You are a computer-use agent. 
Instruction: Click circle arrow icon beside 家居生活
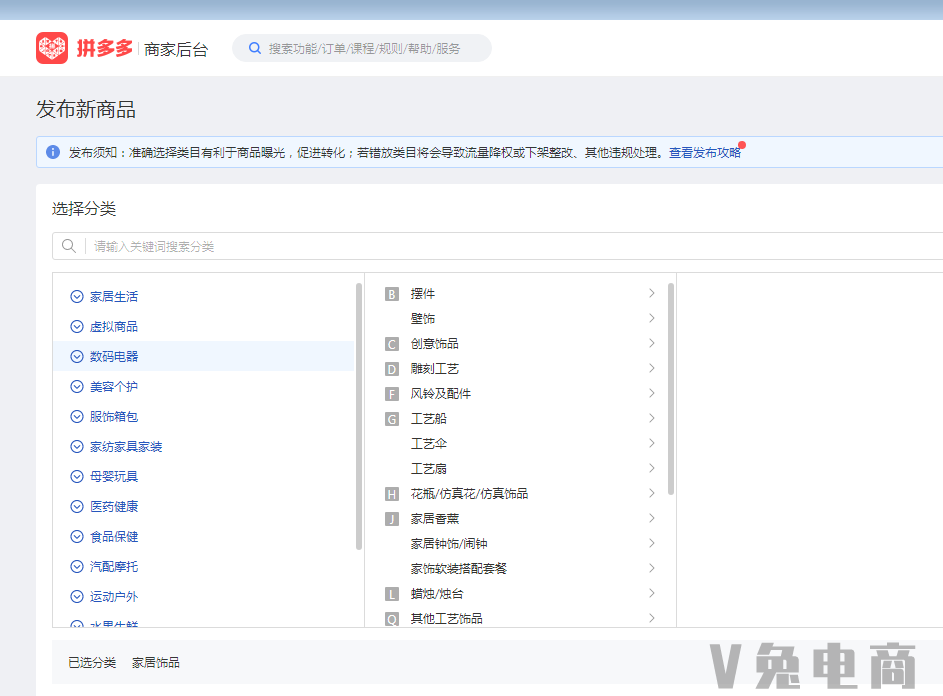[x=77, y=297]
